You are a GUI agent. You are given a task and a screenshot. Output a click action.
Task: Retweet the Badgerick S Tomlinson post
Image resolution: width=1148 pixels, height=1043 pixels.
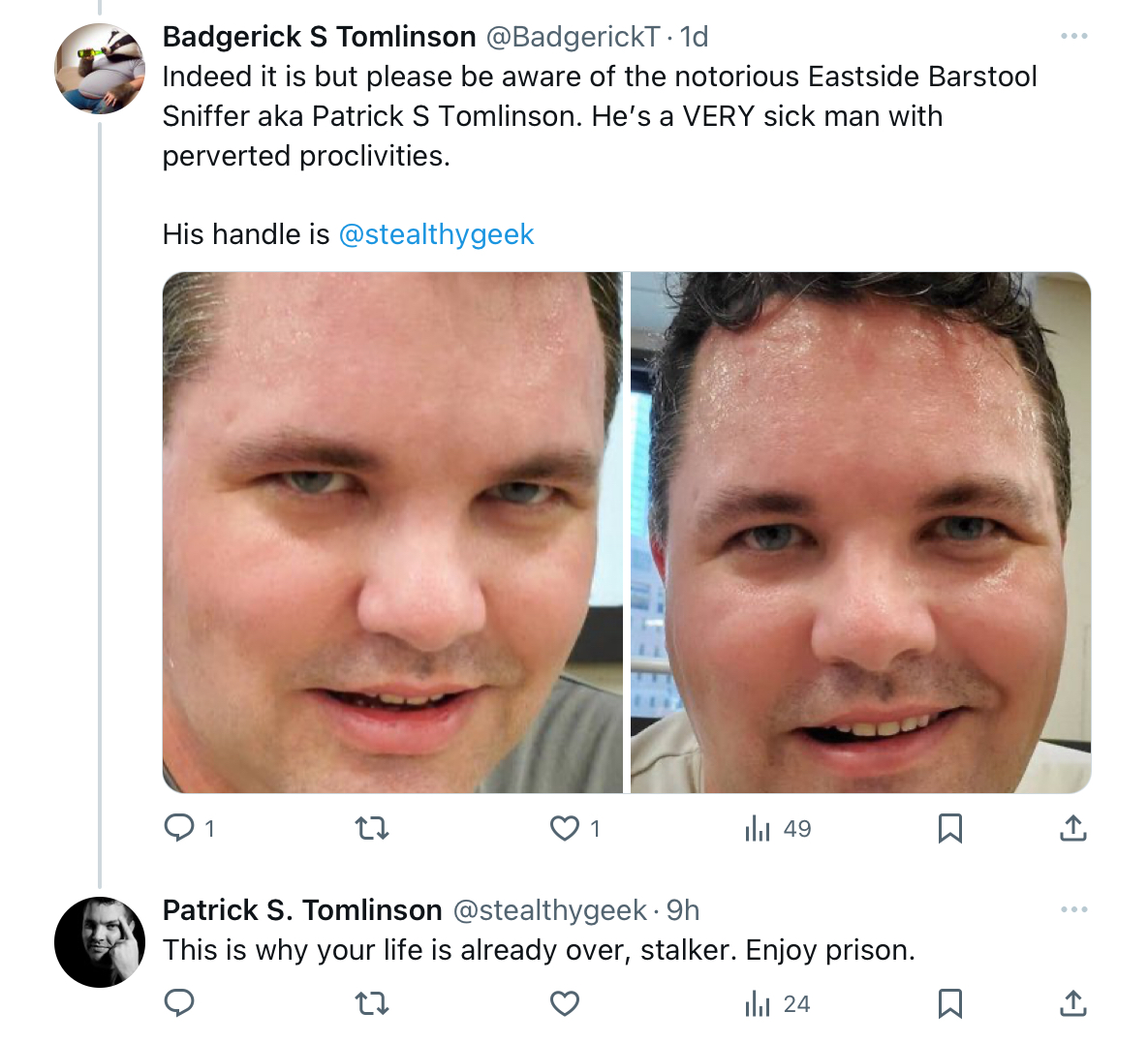(372, 829)
